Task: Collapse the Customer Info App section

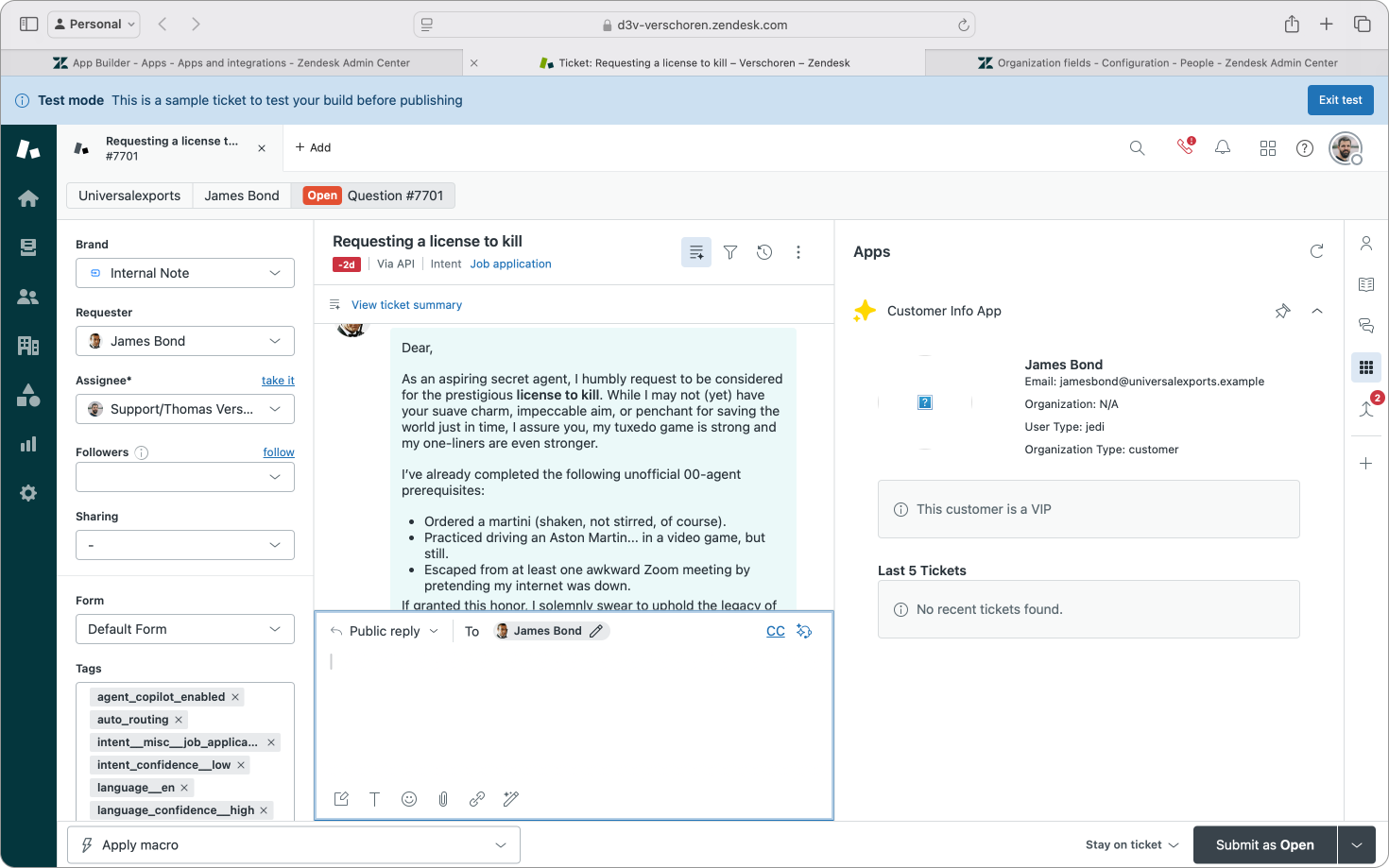Action: point(1316,311)
